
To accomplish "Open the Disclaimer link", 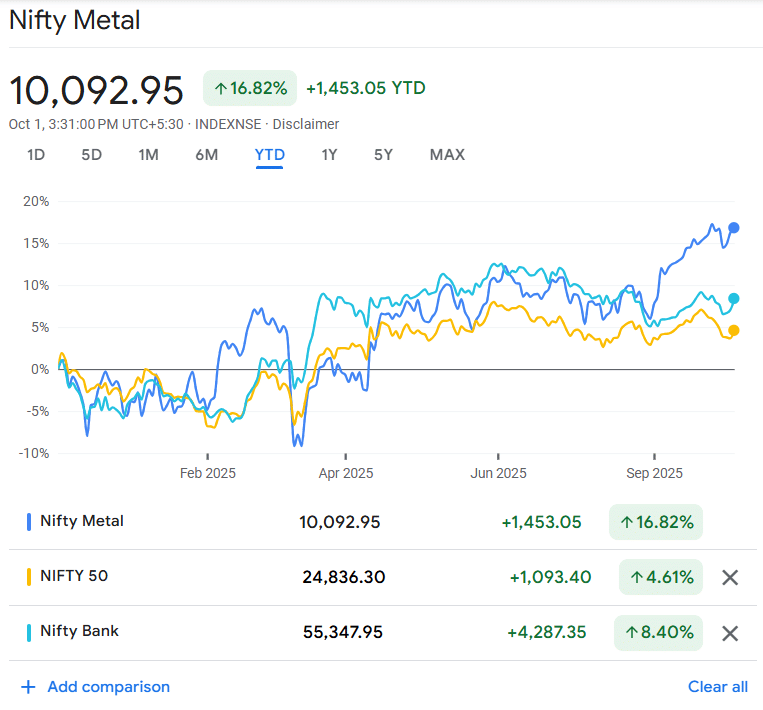I will (306, 124).
